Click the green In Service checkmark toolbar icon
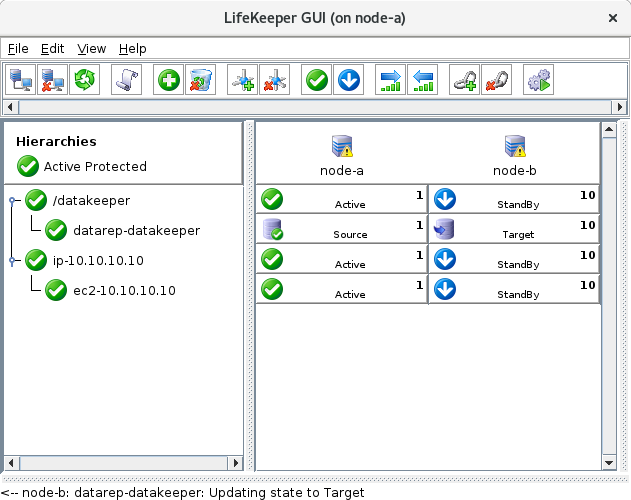Image resolution: width=631 pixels, height=500 pixels. (316, 80)
